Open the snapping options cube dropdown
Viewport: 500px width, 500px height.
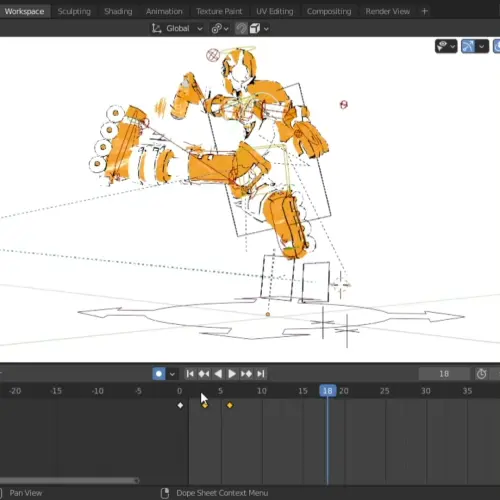[259, 29]
